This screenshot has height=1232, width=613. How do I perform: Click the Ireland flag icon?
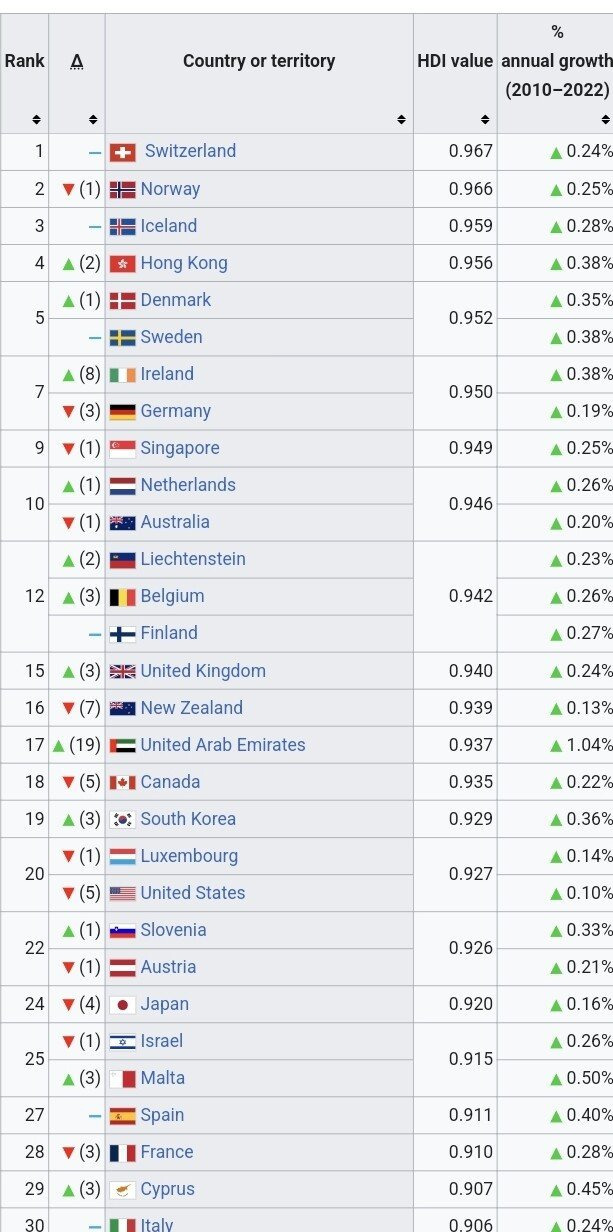(x=122, y=375)
